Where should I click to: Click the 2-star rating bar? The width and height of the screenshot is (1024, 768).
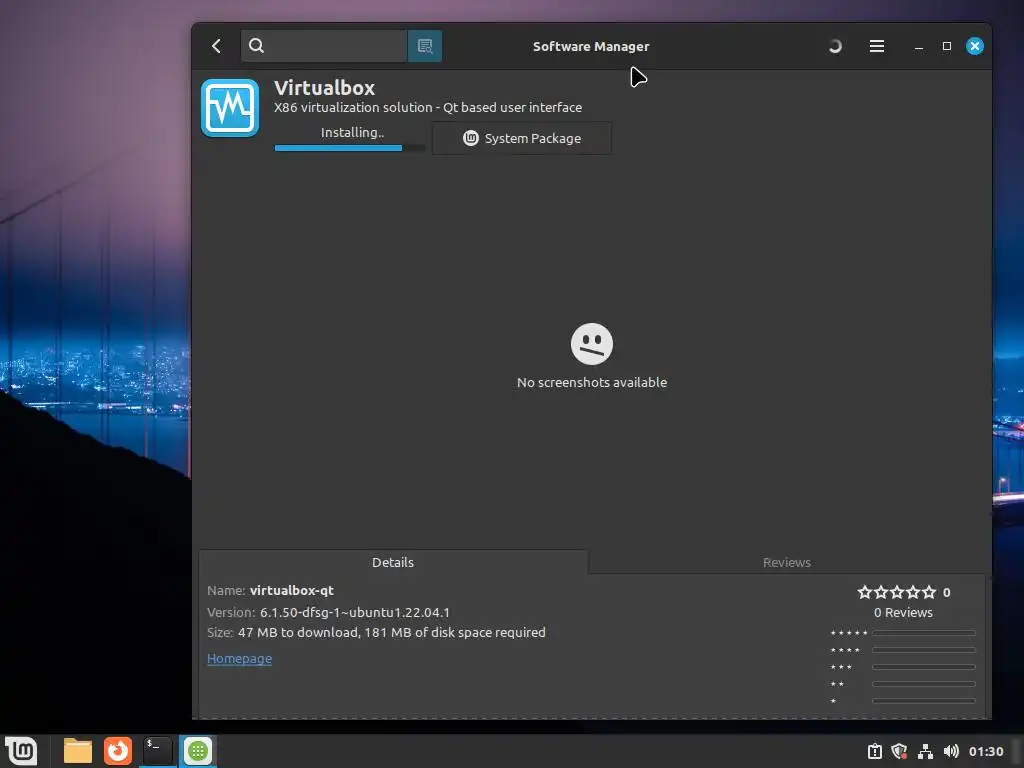point(924,684)
